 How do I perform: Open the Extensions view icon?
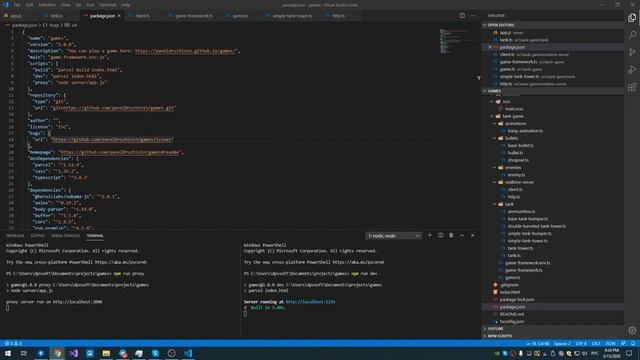click(632, 87)
